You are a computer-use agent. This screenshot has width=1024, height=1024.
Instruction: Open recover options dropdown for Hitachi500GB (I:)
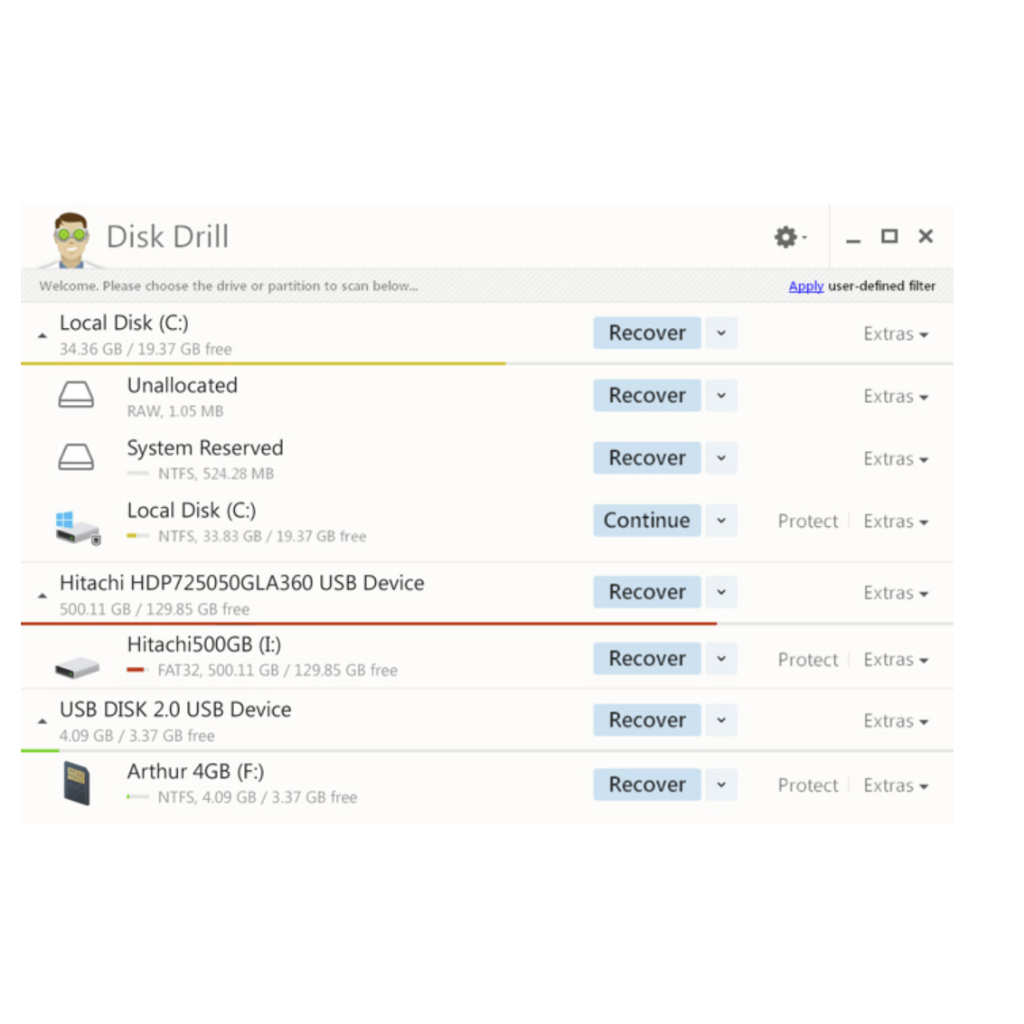pyautogui.click(x=721, y=659)
